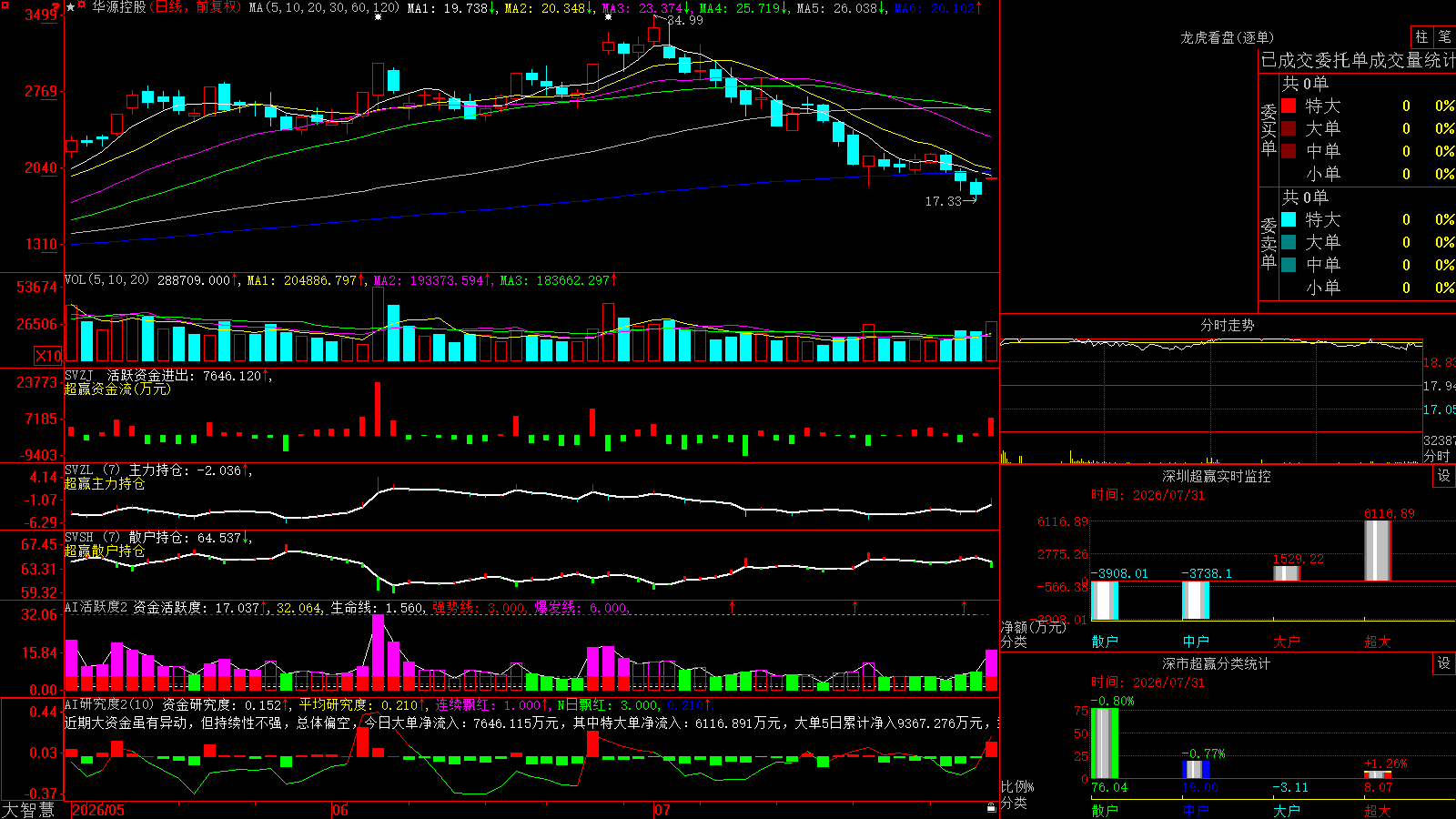Screen dimensions: 1456x819
Task: Click the 超赢资金流(万元) label
Action: (117, 389)
